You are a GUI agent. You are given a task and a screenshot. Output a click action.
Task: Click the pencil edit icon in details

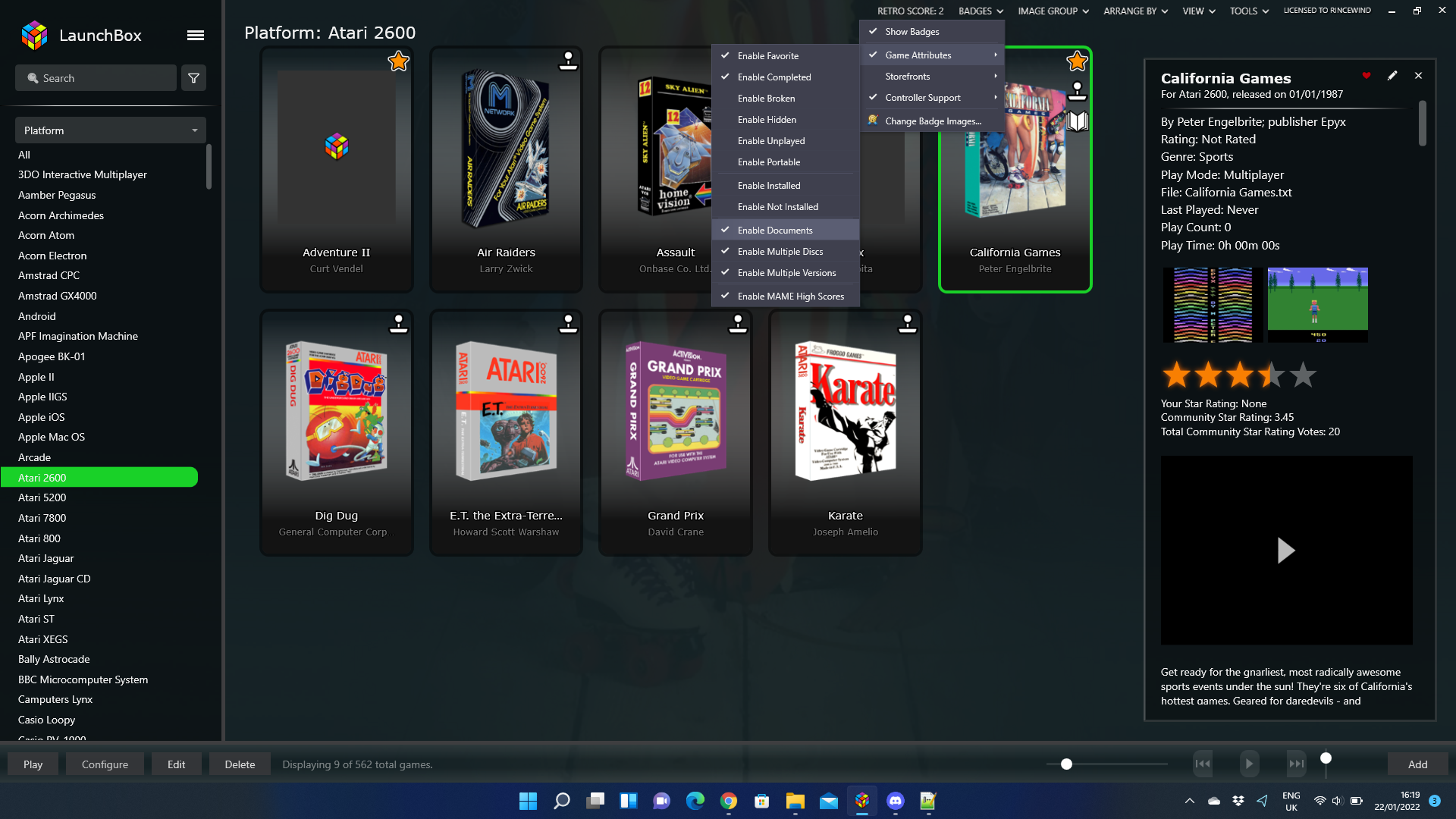(1392, 76)
